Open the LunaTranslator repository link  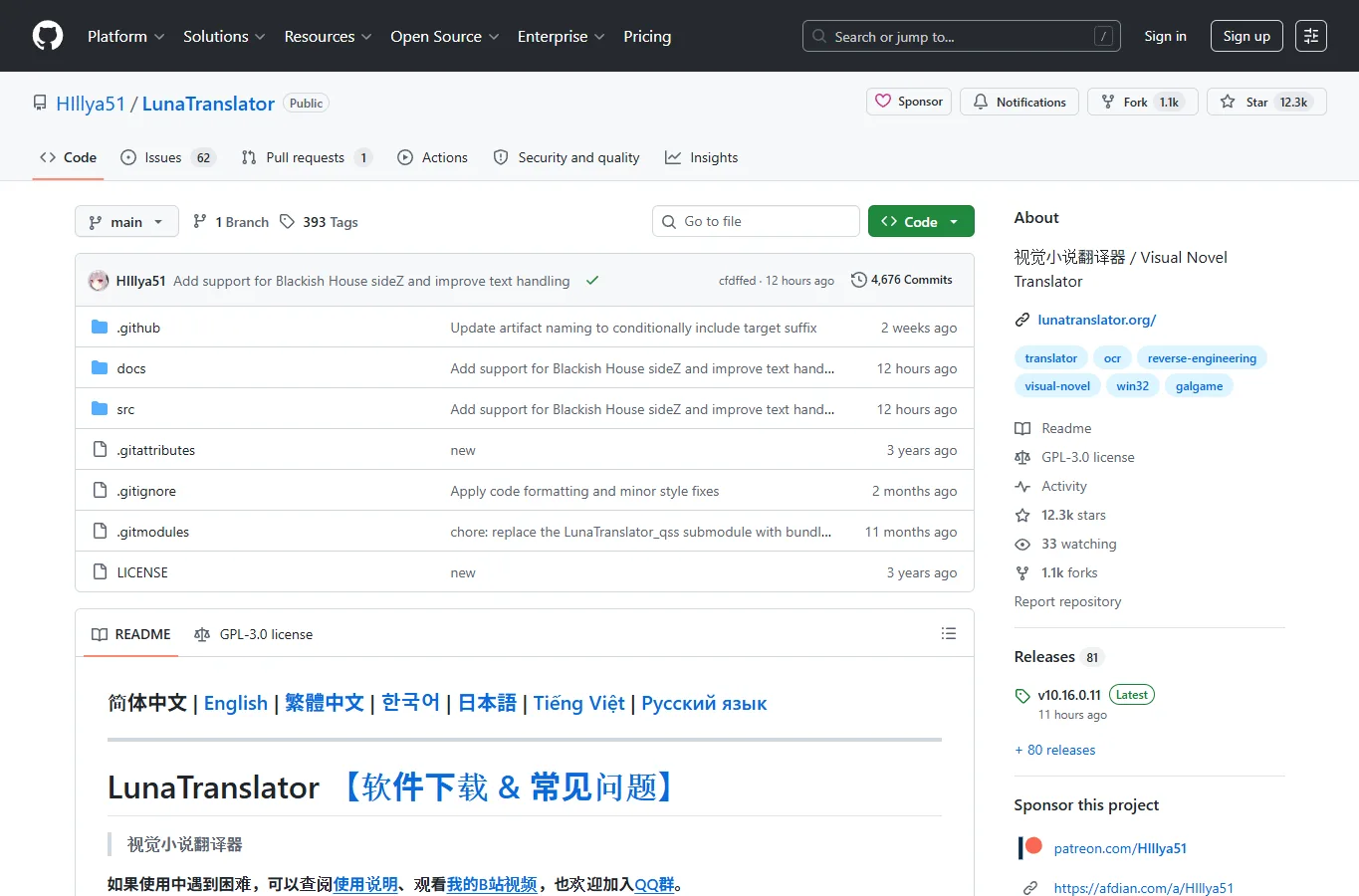[x=208, y=104]
